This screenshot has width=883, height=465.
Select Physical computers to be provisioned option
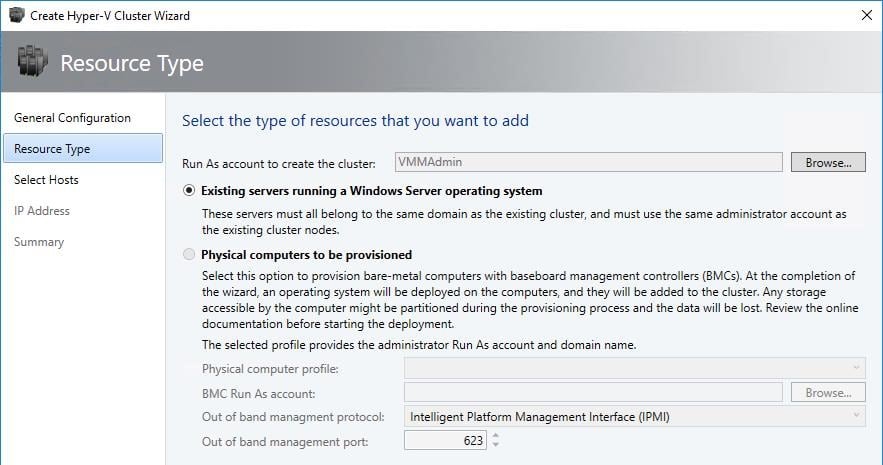coord(189,254)
